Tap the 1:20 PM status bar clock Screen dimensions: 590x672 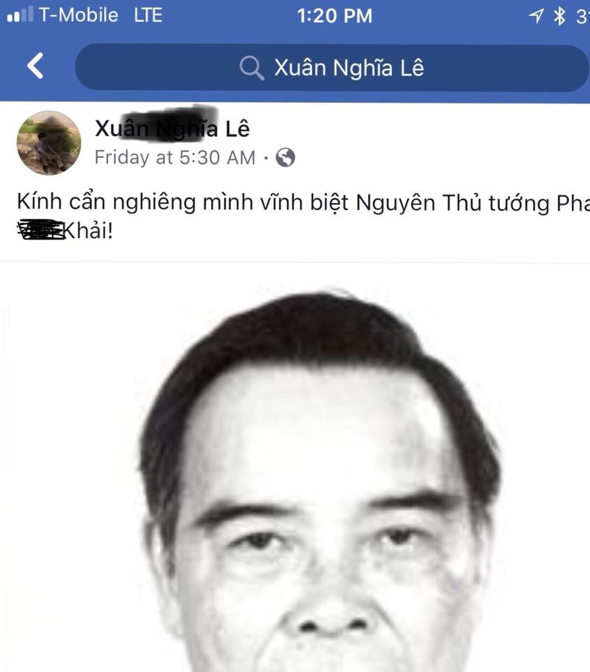point(335,16)
